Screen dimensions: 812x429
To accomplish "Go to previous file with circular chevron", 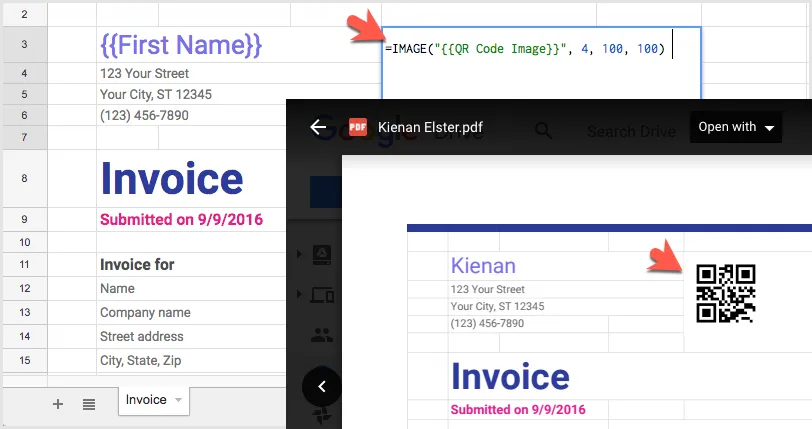I will [321, 386].
